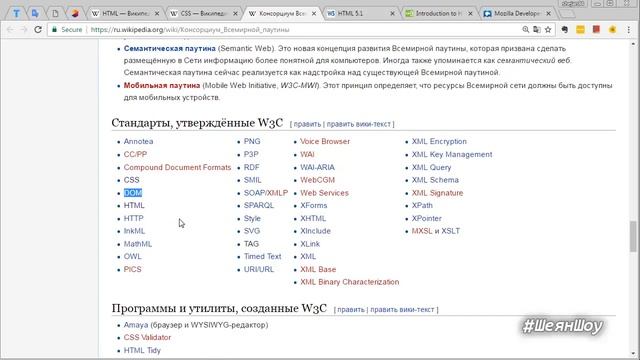Close the Introduction to H tab
Screen dimensions: 640x360
(x=470, y=13)
